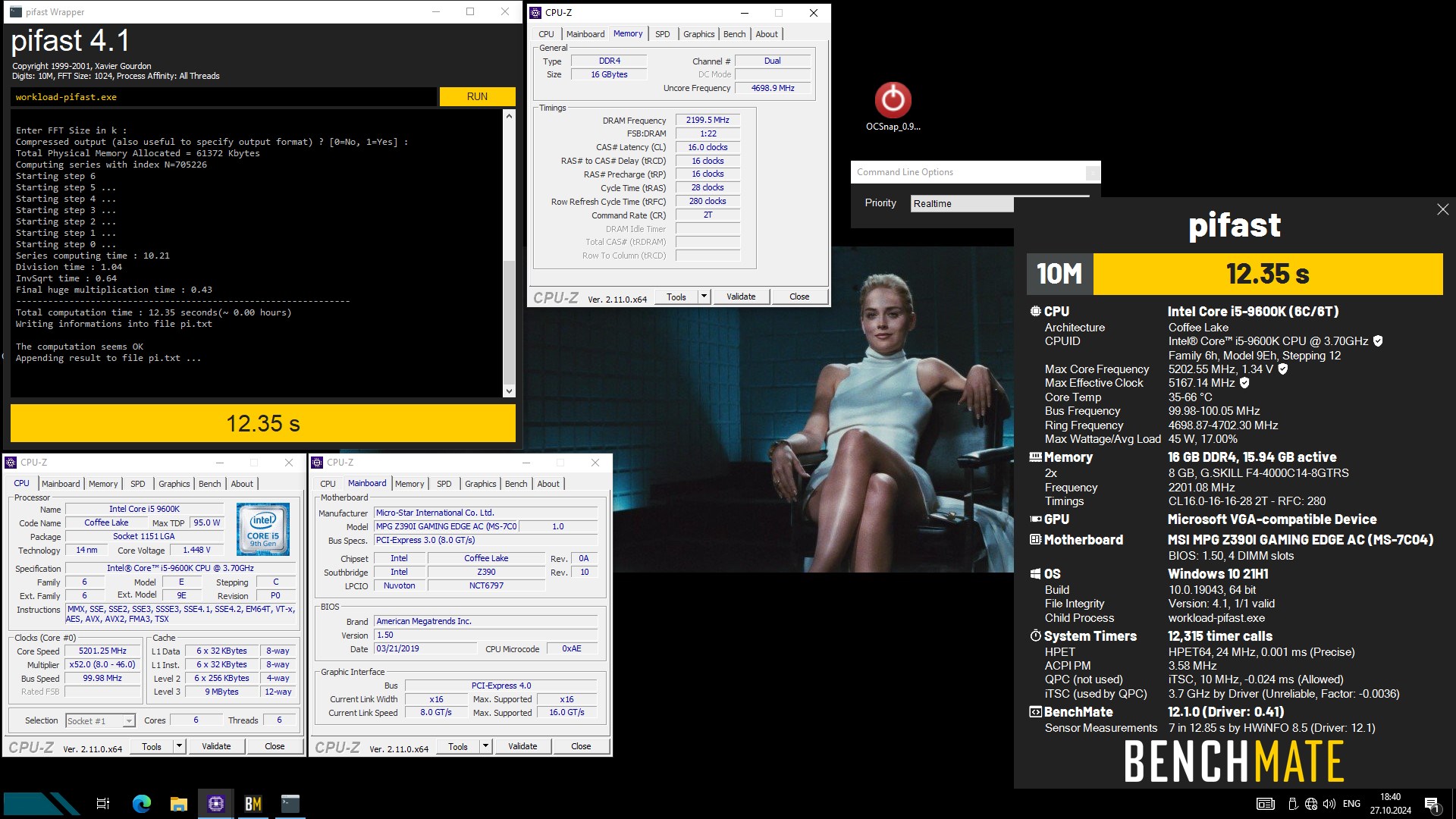Click CPUID verified shield icon in BenchMate

pos(1378,341)
